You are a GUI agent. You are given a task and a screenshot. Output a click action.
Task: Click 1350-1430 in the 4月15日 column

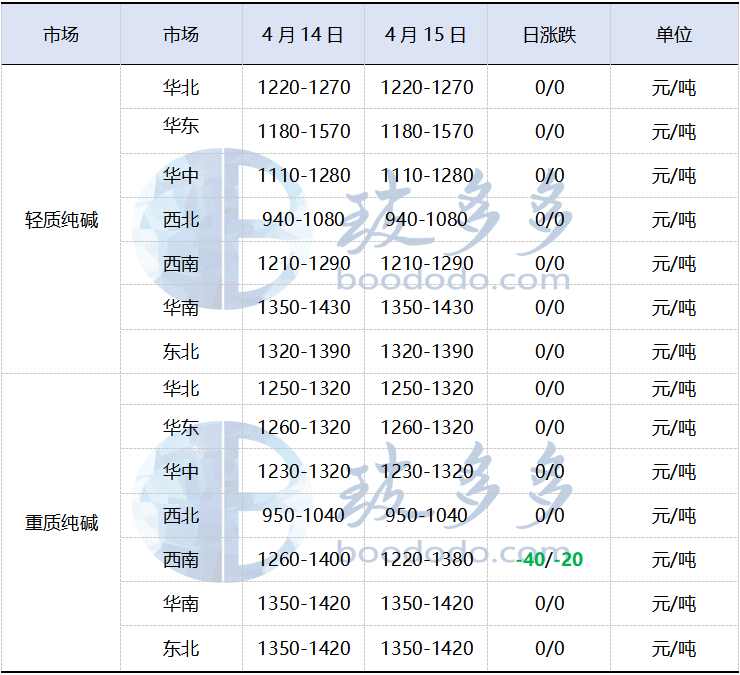point(426,308)
